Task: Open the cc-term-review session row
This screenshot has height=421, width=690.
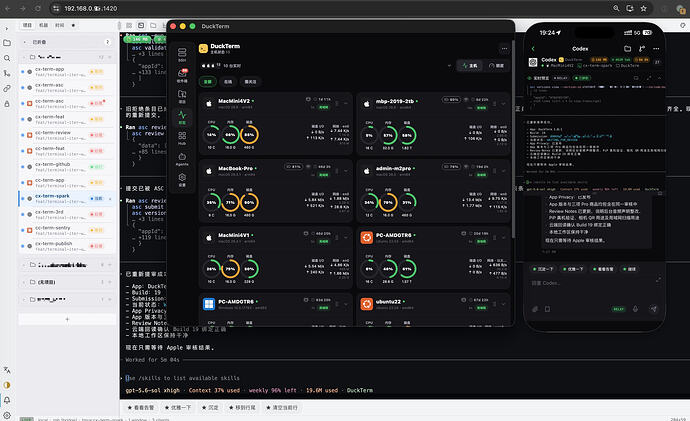Action: pyautogui.click(x=66, y=135)
